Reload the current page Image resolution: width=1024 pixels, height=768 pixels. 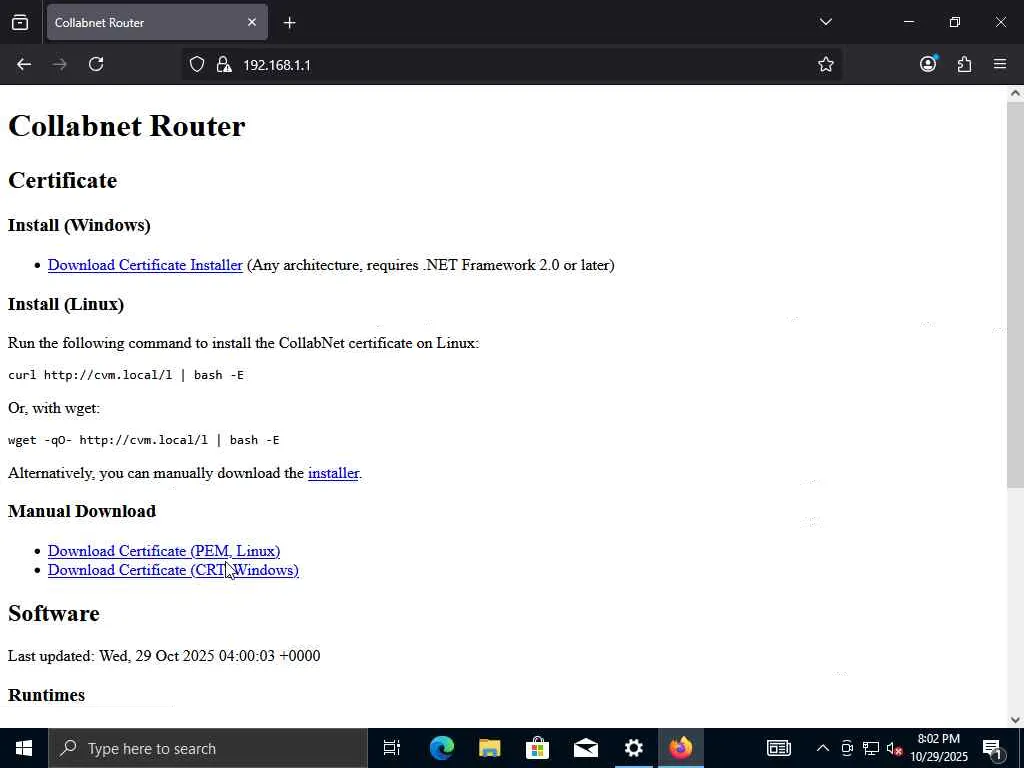[x=96, y=64]
